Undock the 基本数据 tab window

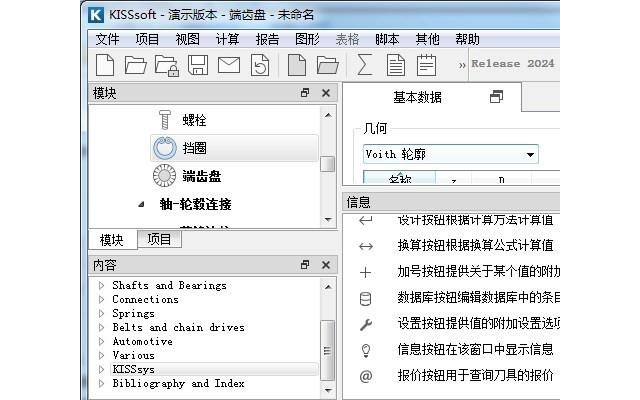(496, 97)
